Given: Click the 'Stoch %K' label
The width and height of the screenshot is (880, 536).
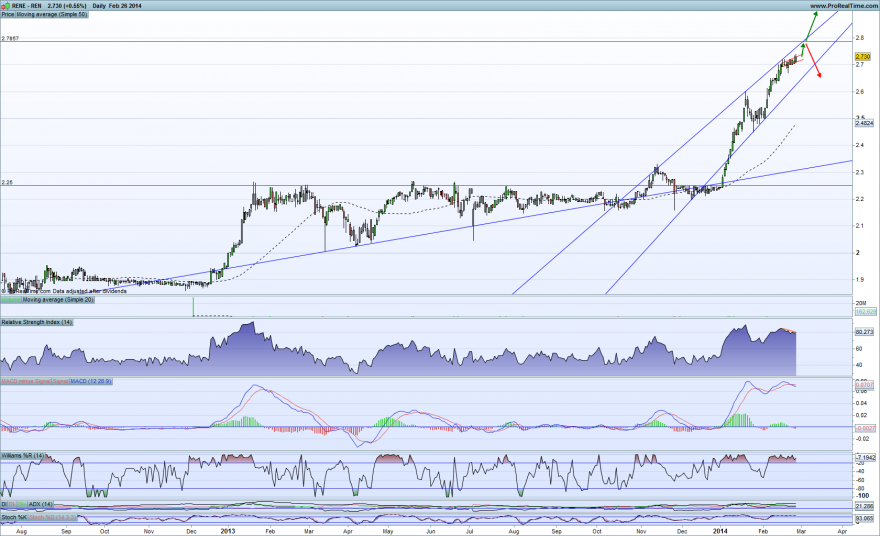Looking at the screenshot, I should (x=15, y=517).
